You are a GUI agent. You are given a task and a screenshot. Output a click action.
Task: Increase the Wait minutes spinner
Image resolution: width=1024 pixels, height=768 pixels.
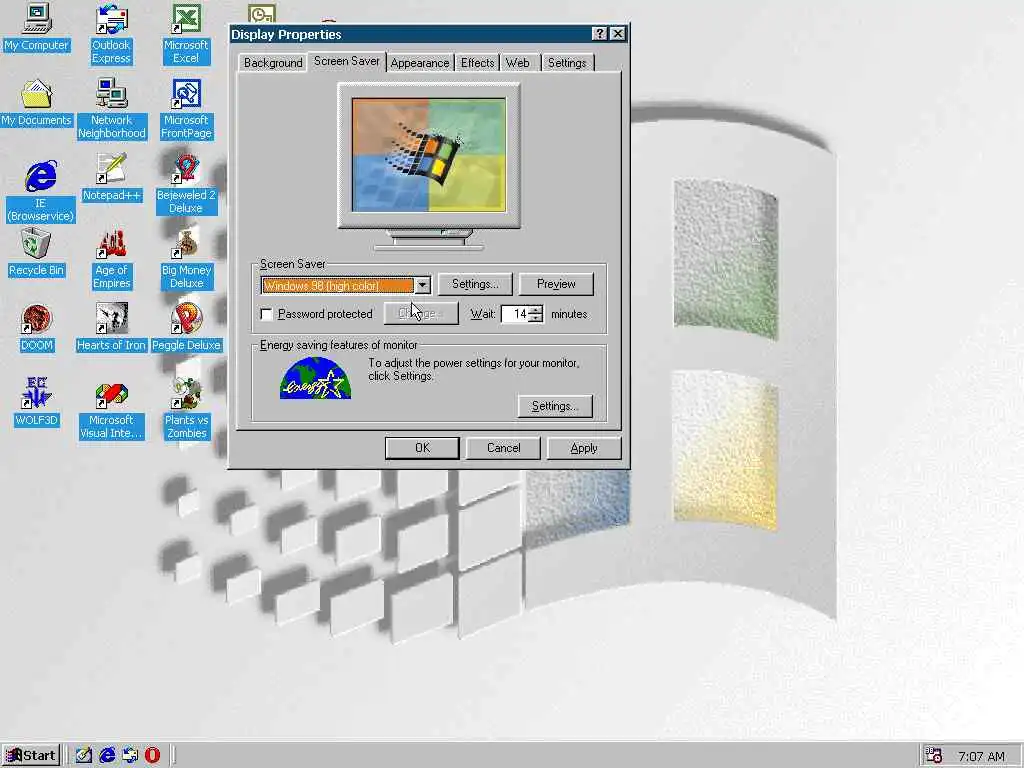pos(536,310)
